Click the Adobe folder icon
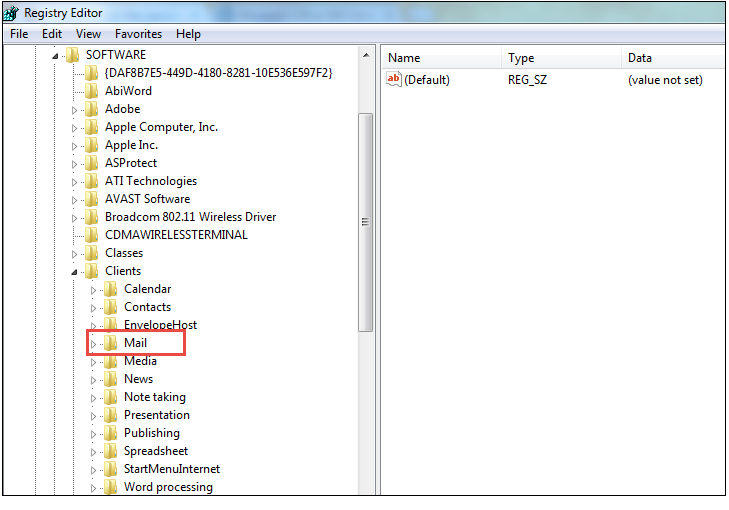This screenshot has width=729, height=510. click(92, 109)
